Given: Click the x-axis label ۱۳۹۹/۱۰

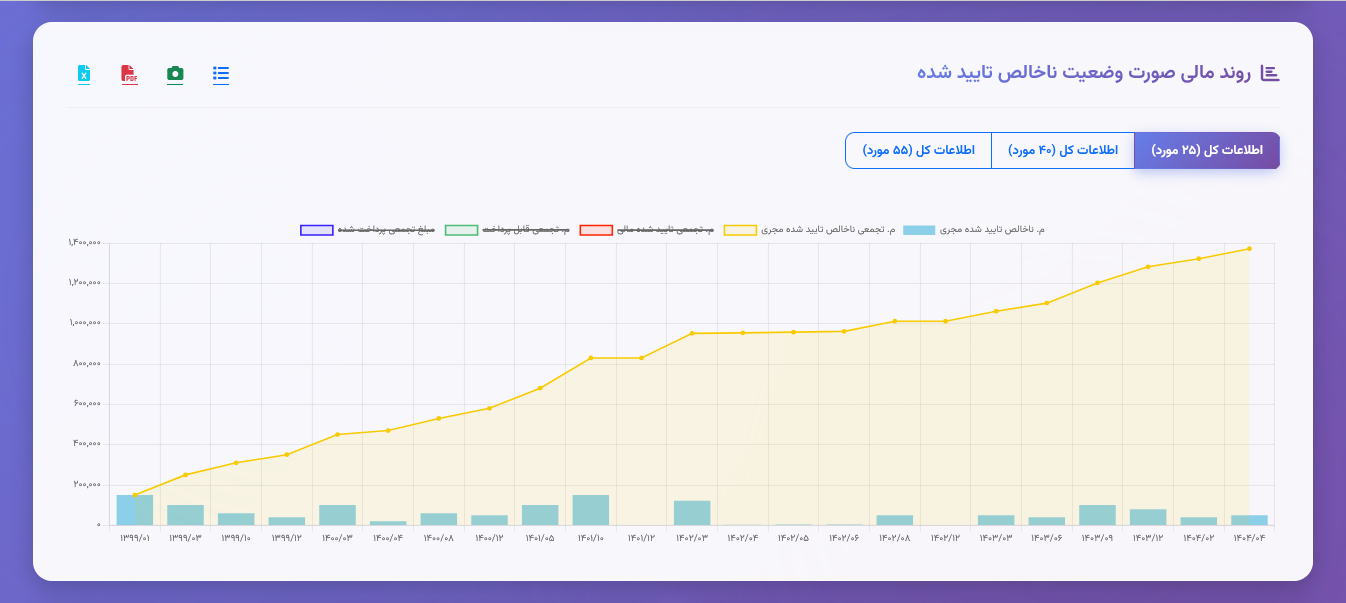Looking at the screenshot, I should tap(236, 538).
